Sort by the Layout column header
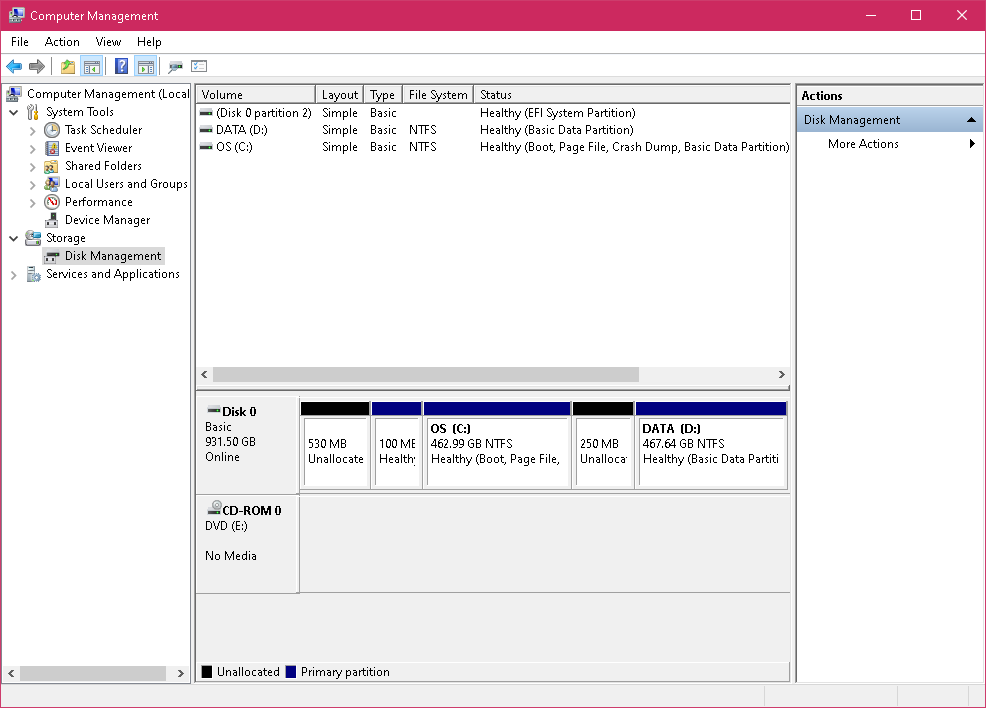Screen dimensions: 986x708 pyautogui.click(x=340, y=94)
